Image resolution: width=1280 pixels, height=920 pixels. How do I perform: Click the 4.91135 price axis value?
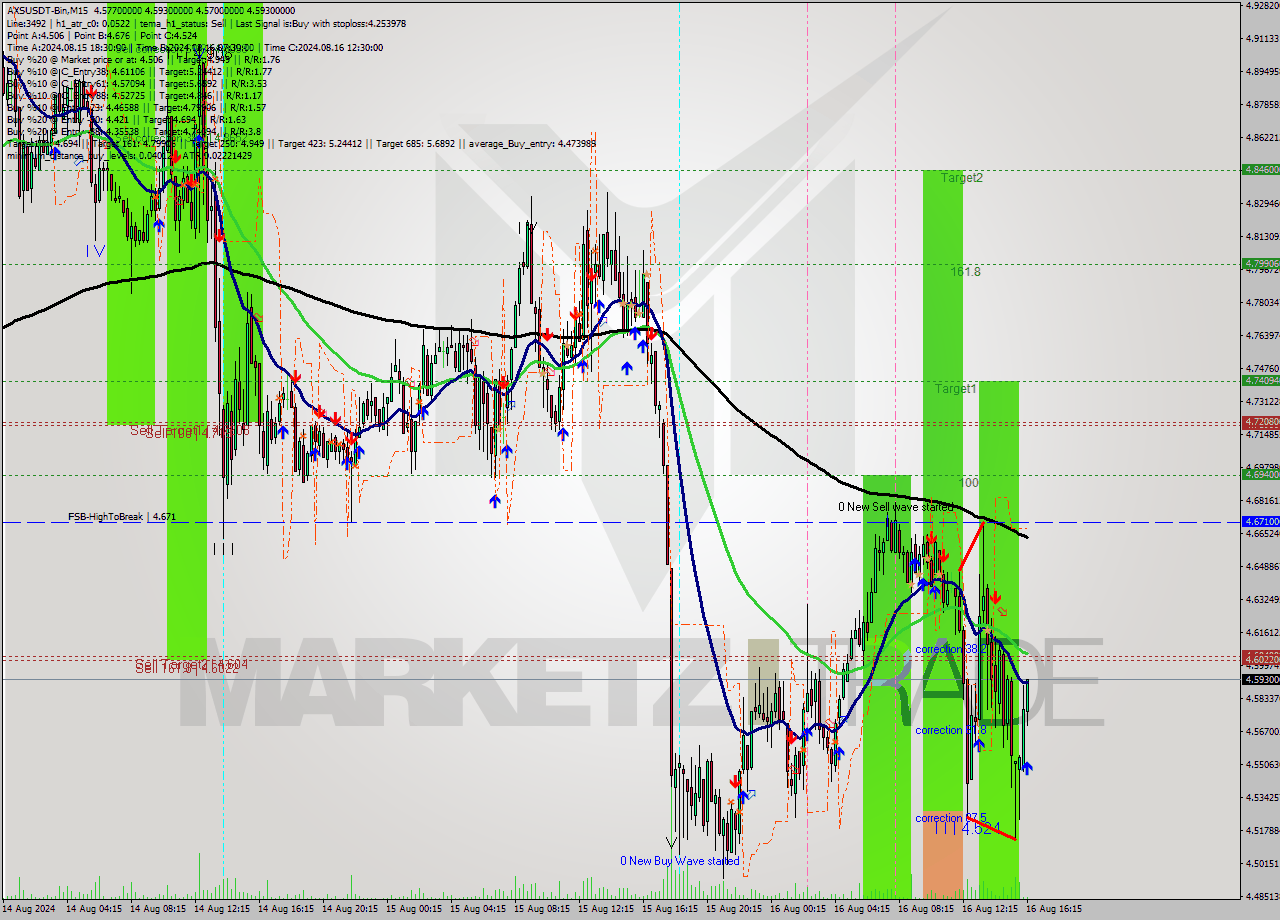click(1262, 38)
